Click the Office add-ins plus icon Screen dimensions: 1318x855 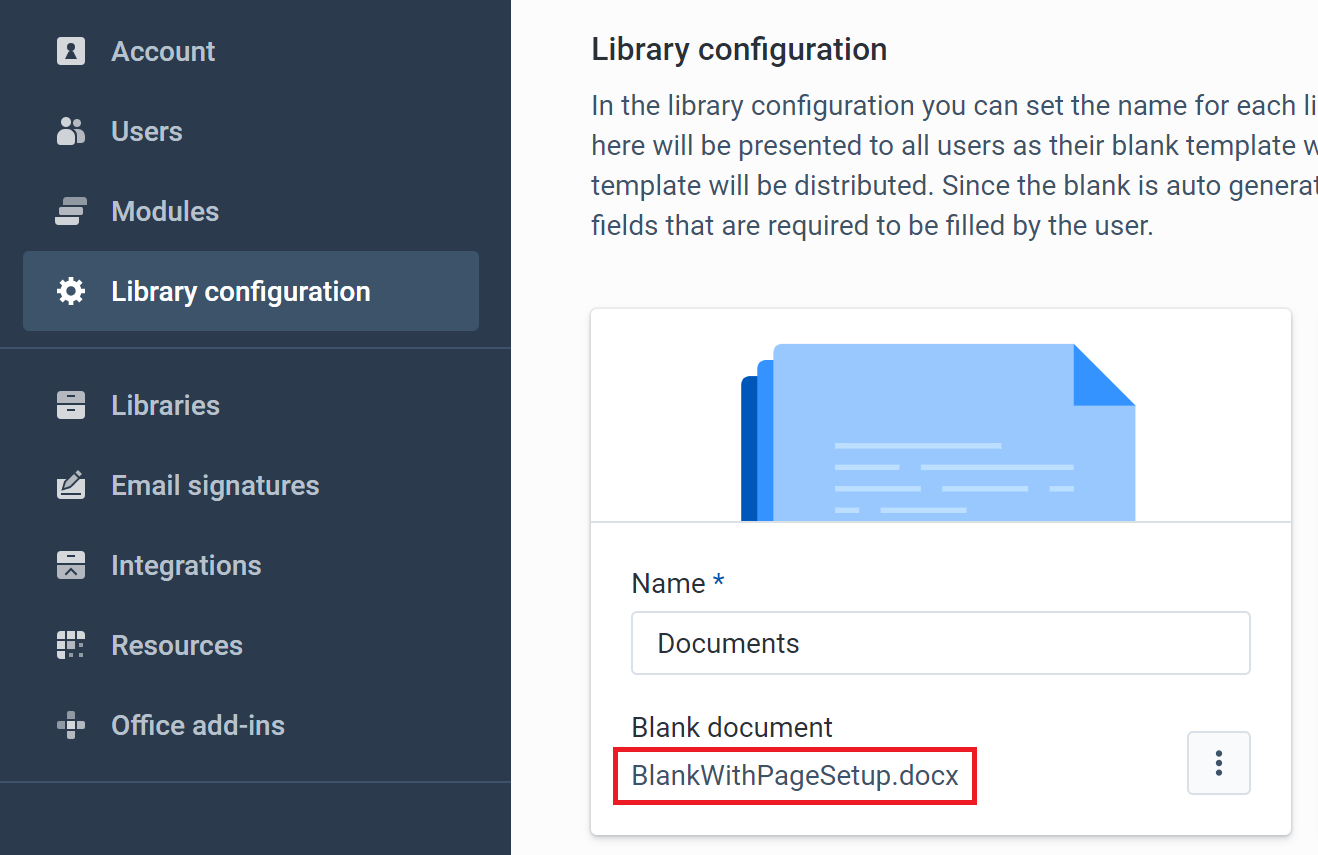pos(70,725)
